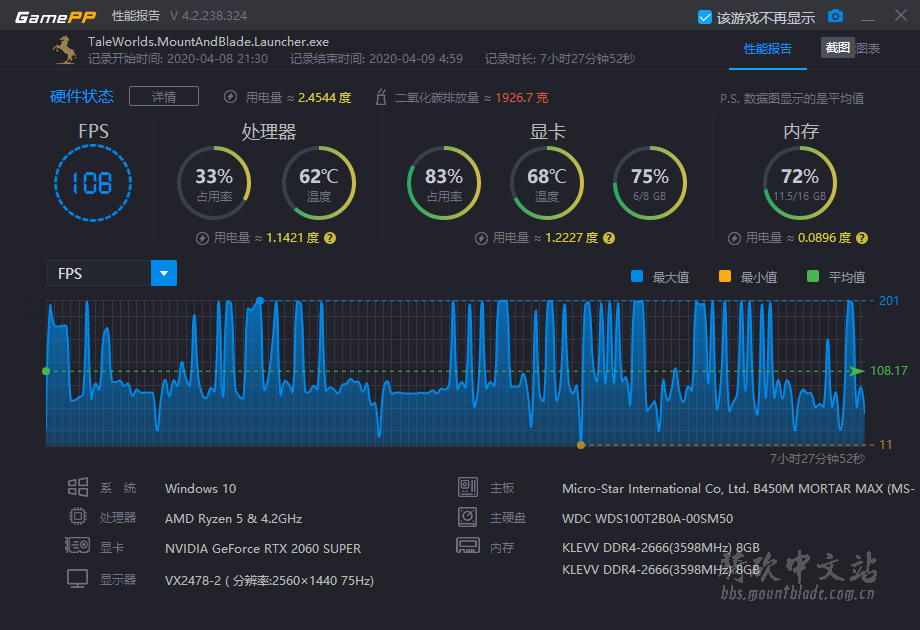
Task: Open the 详情 hardware details button
Action: pos(164,96)
